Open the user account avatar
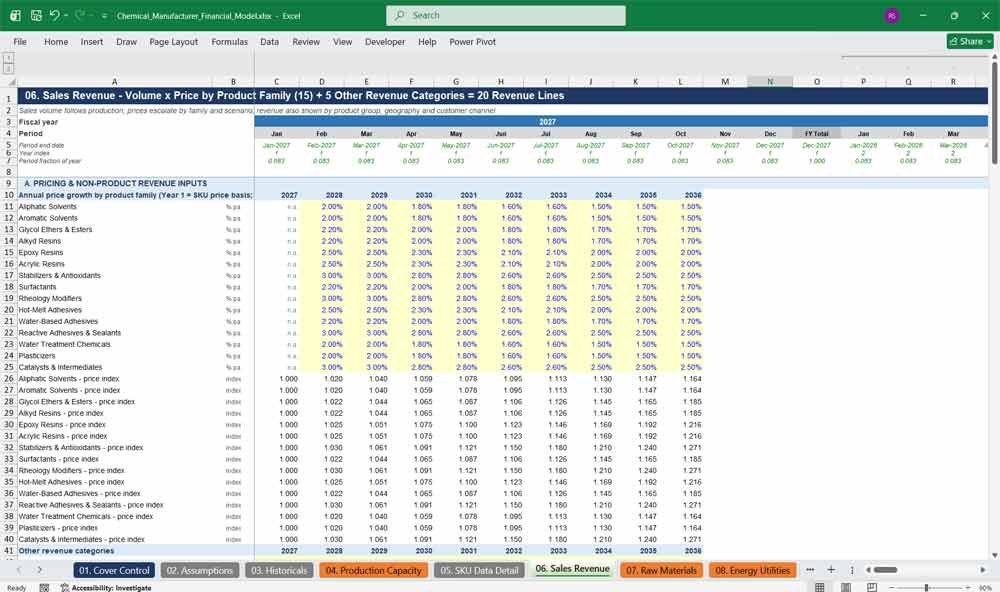Viewport: 1000px width, 592px height. pos(892,16)
